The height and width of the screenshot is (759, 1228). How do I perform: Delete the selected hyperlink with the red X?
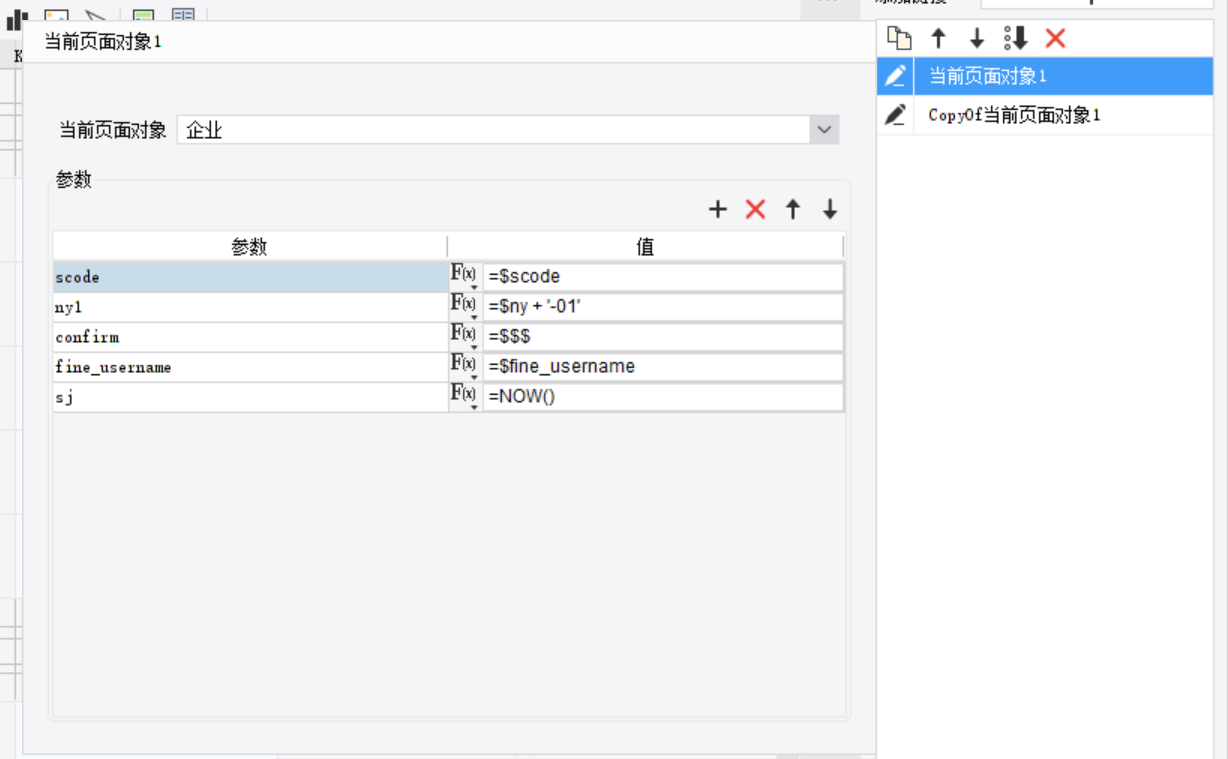click(x=1055, y=39)
